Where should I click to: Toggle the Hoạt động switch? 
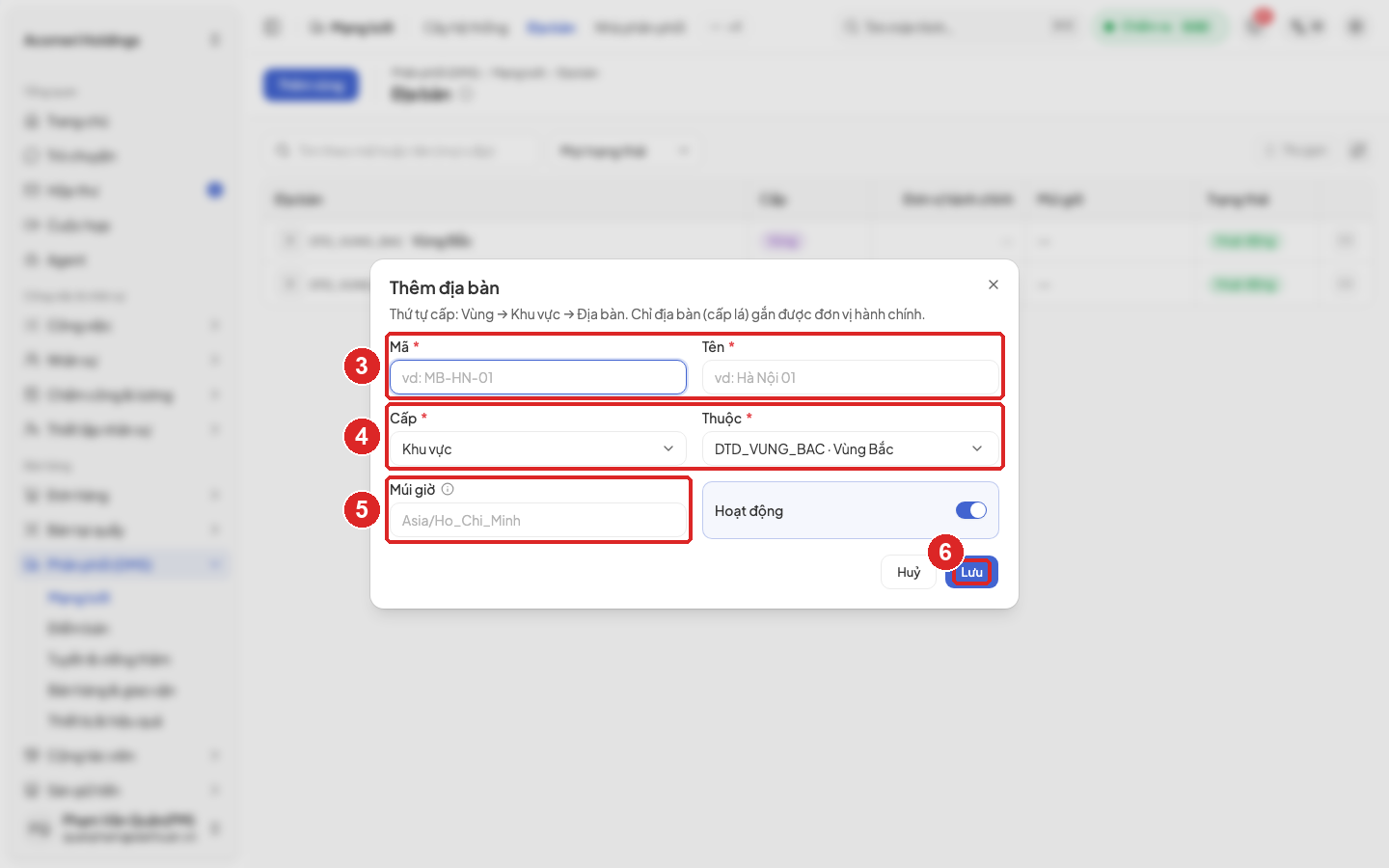971,510
